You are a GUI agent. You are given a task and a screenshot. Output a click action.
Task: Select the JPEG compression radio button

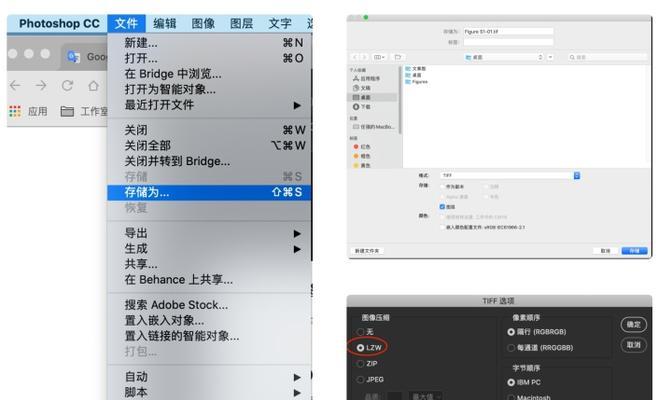tap(360, 379)
